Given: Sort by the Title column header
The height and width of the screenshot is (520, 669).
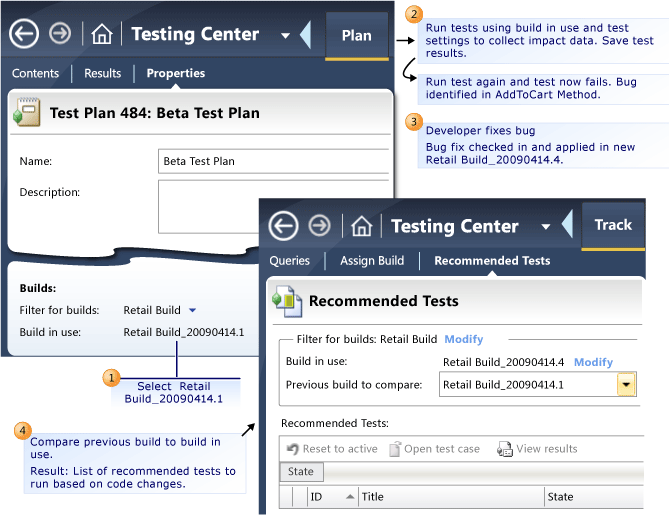Looking at the screenshot, I should [x=451, y=497].
